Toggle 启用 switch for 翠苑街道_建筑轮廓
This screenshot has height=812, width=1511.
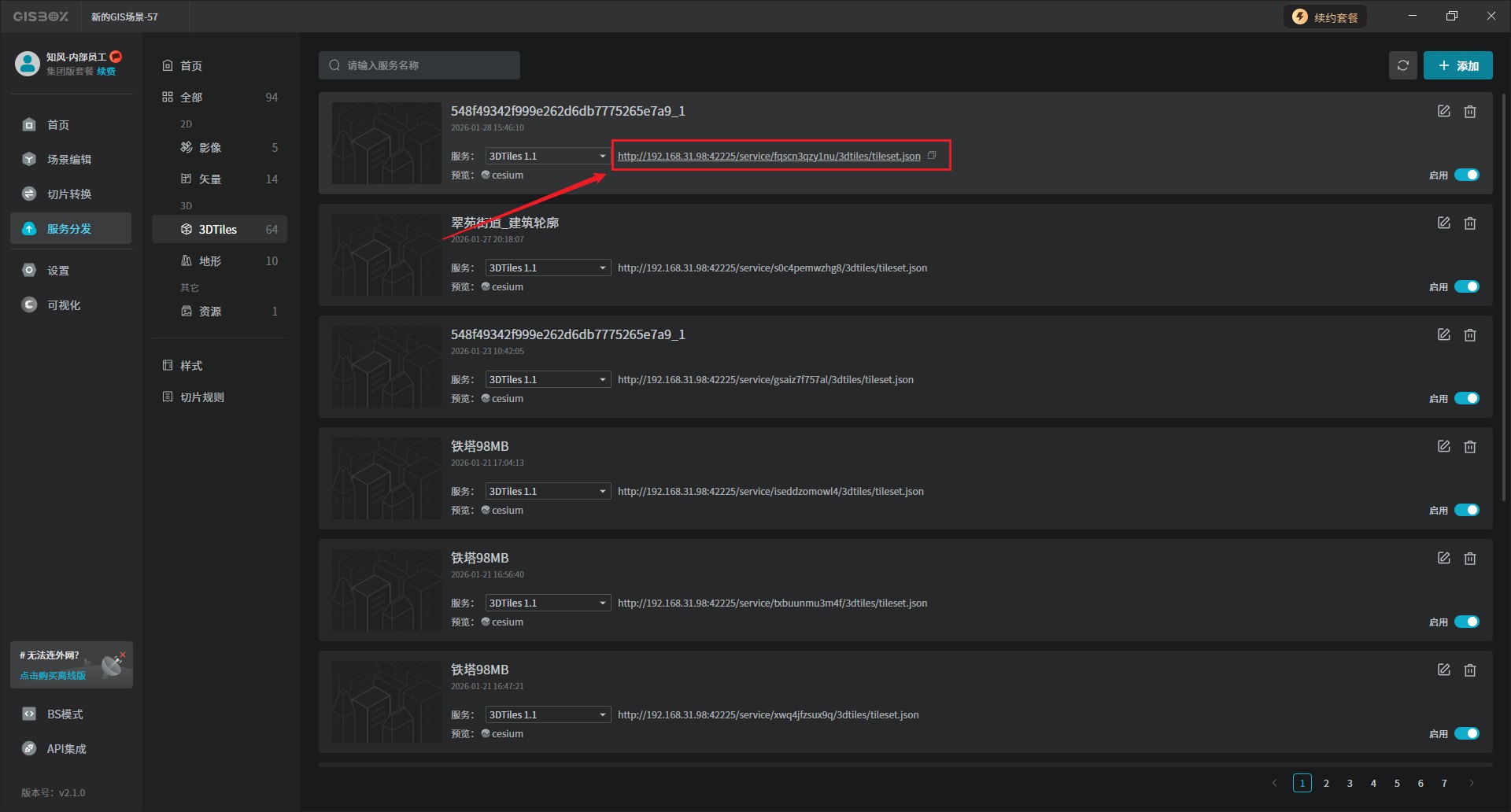[1466, 287]
